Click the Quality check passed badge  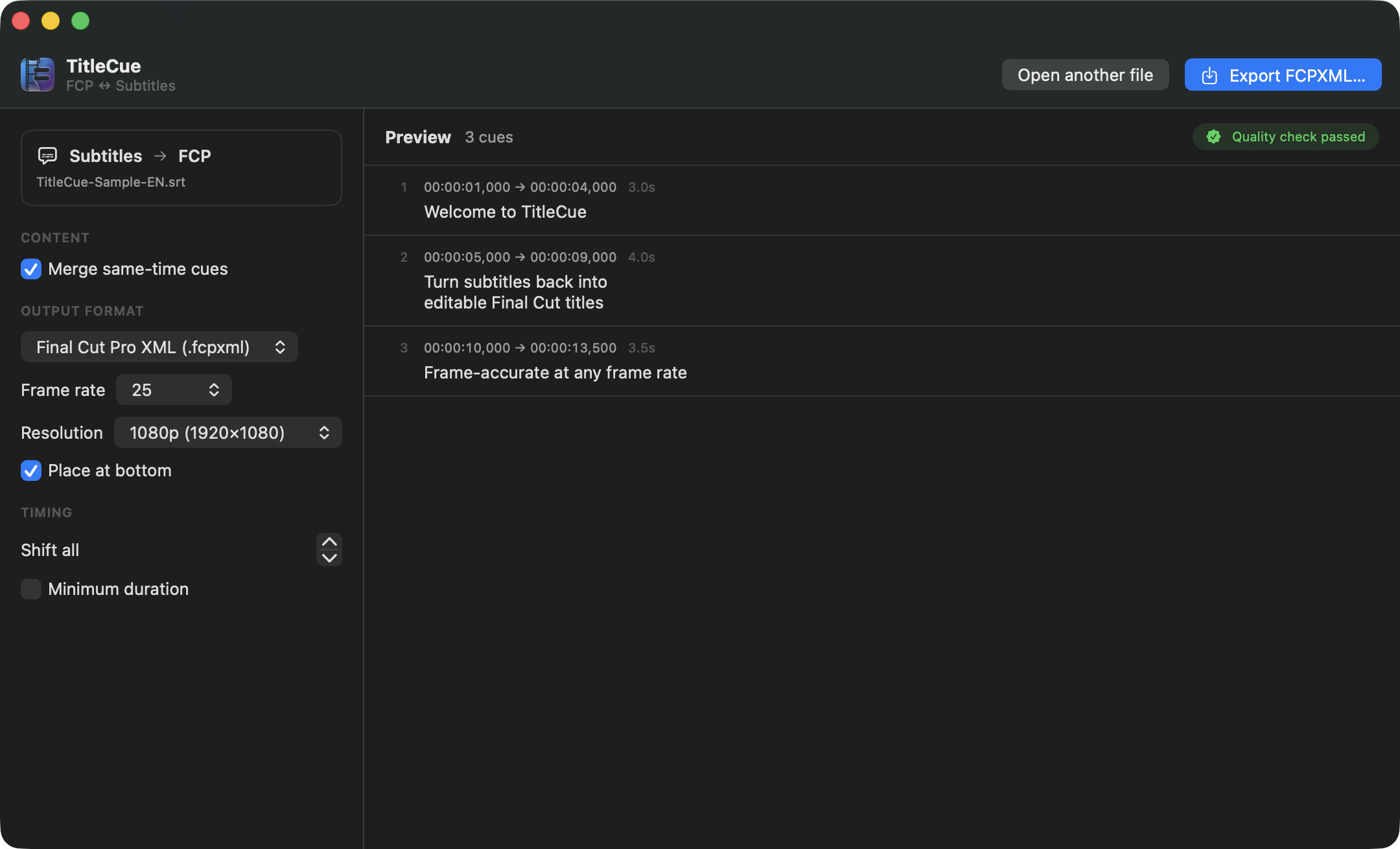pos(1286,137)
